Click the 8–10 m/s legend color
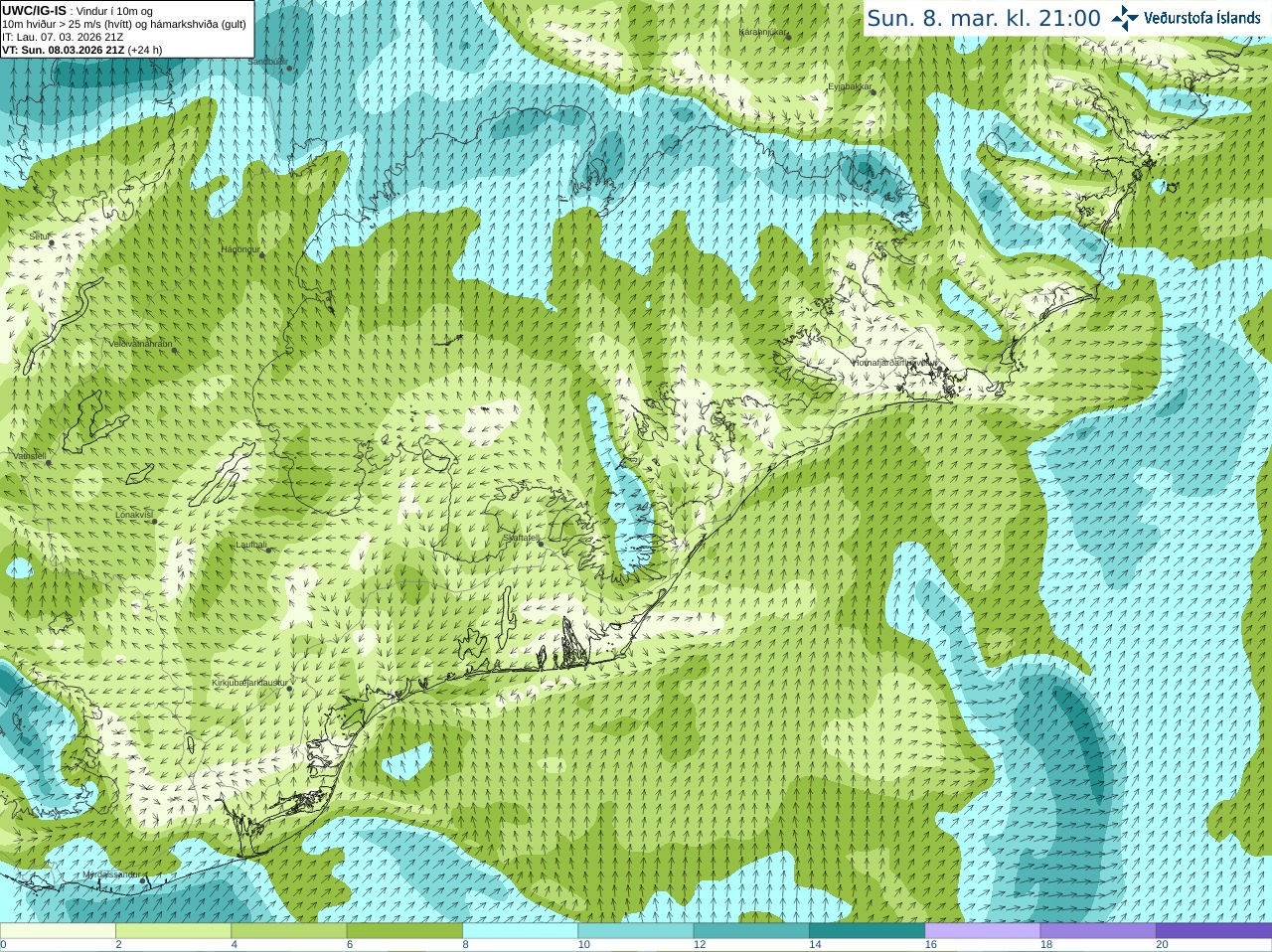This screenshot has height=952, width=1272. [x=520, y=931]
